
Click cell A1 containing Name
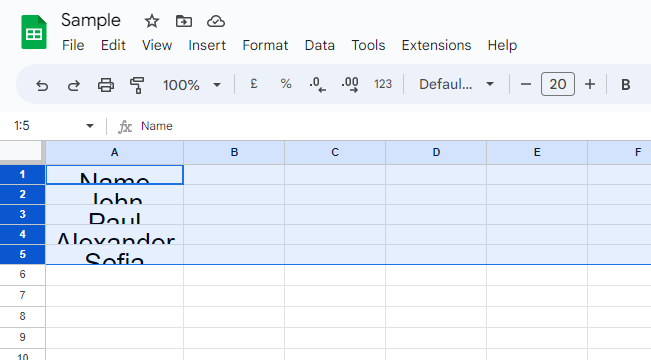pyautogui.click(x=115, y=174)
